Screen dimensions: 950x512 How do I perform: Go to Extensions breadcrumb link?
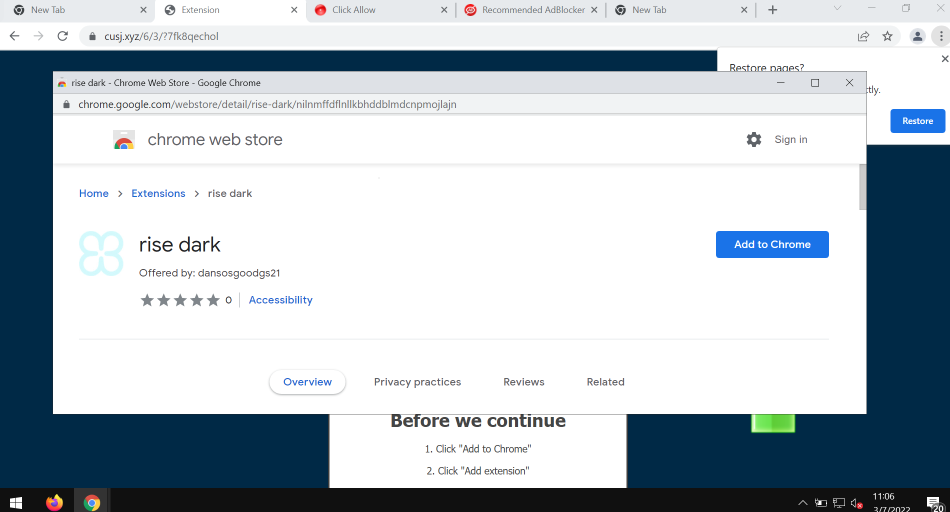click(x=158, y=194)
